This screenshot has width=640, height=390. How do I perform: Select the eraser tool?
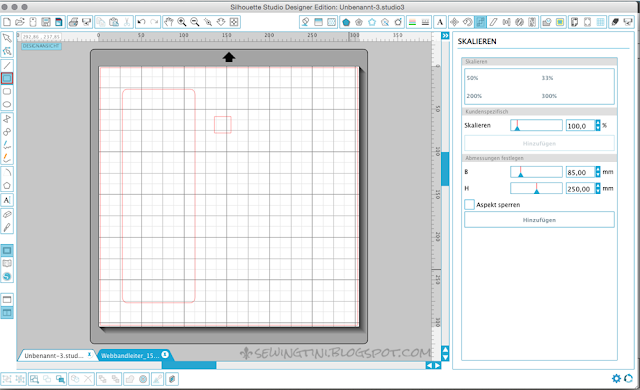pos(7,215)
